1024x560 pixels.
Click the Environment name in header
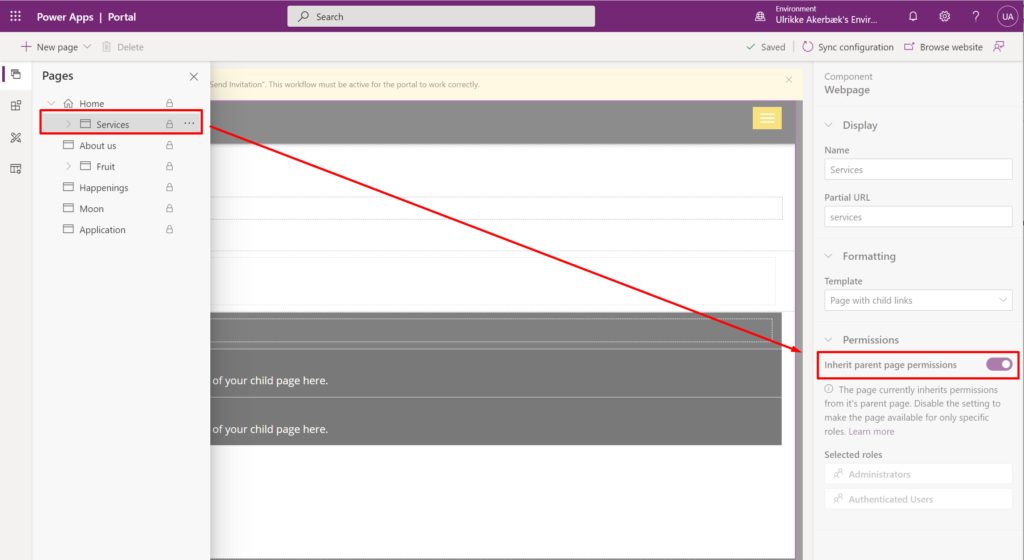click(826, 20)
